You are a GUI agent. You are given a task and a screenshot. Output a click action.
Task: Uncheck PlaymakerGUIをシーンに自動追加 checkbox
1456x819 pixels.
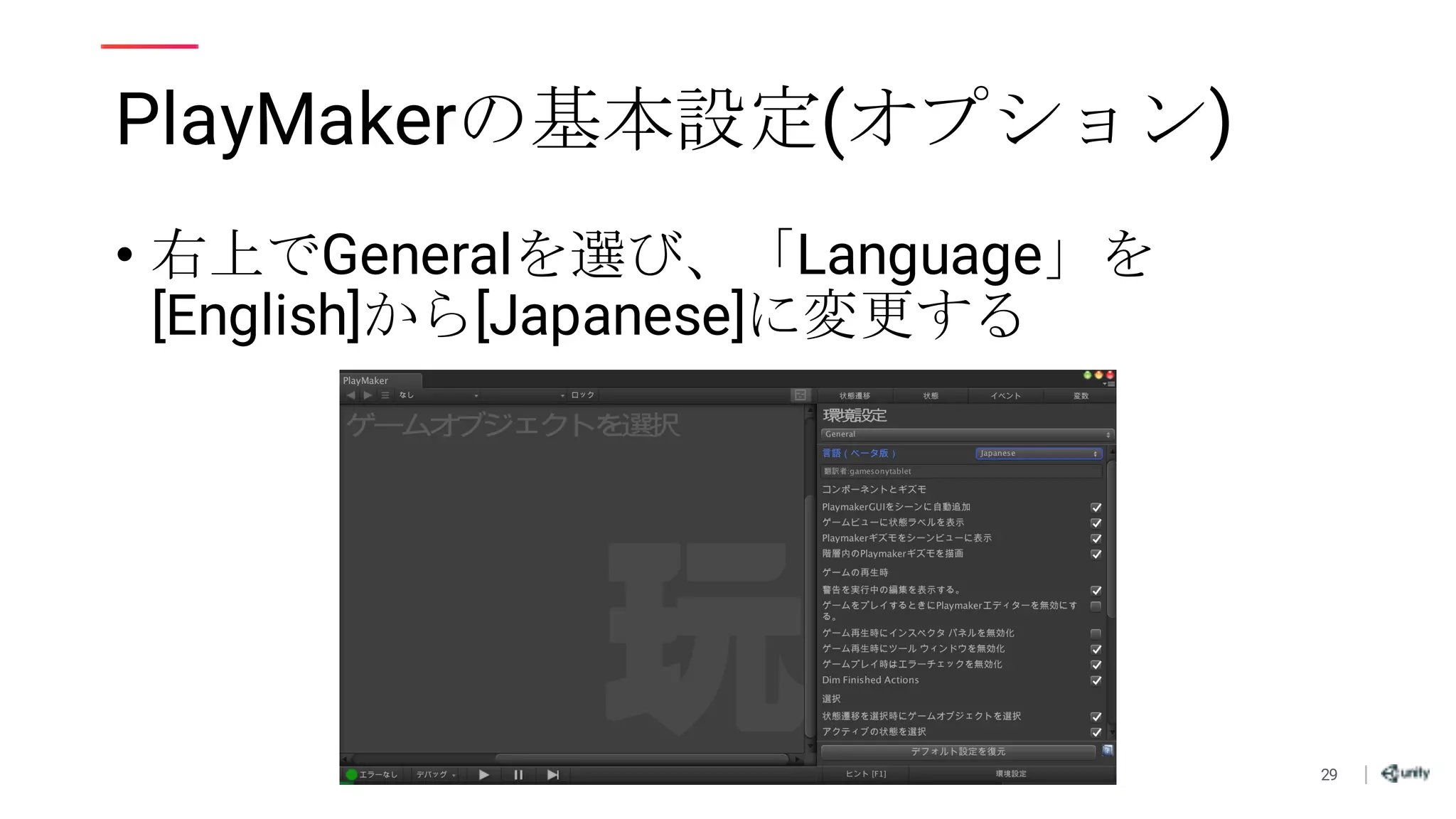1096,508
